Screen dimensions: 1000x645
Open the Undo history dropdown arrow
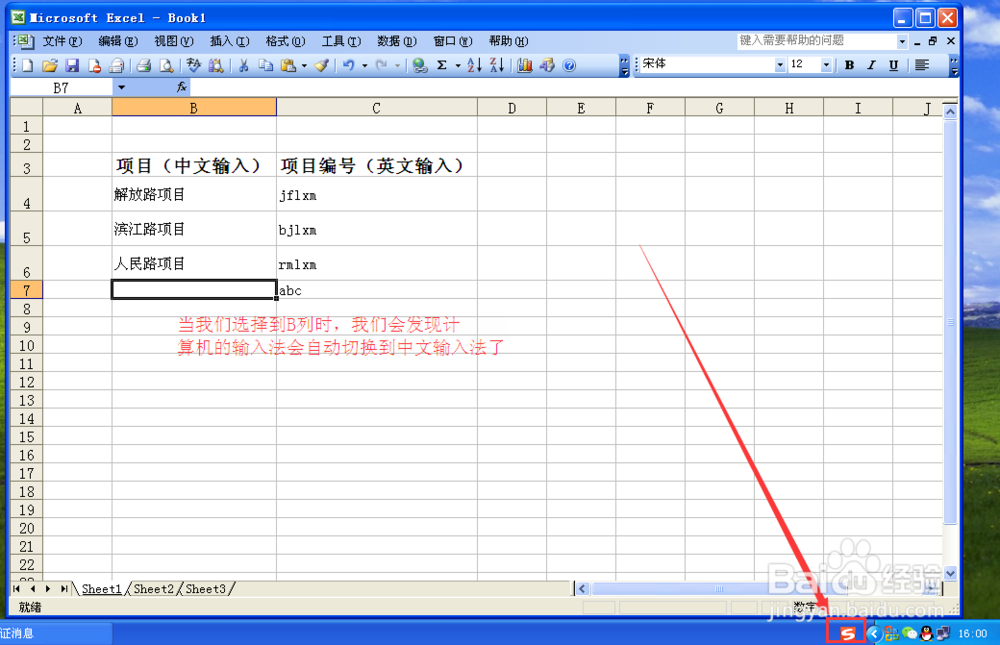(x=365, y=65)
